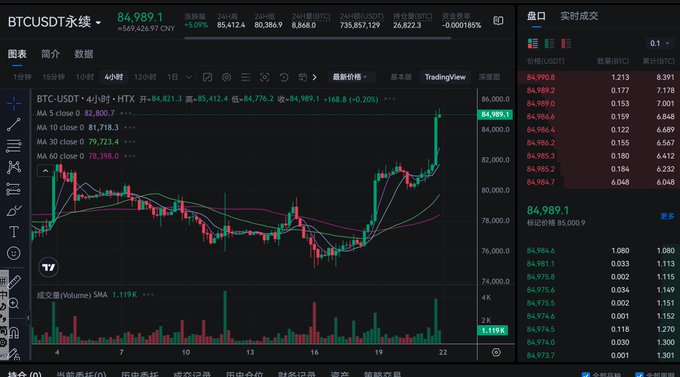
Task: Click MA 10 close 0 legend entry
Action: (77, 128)
